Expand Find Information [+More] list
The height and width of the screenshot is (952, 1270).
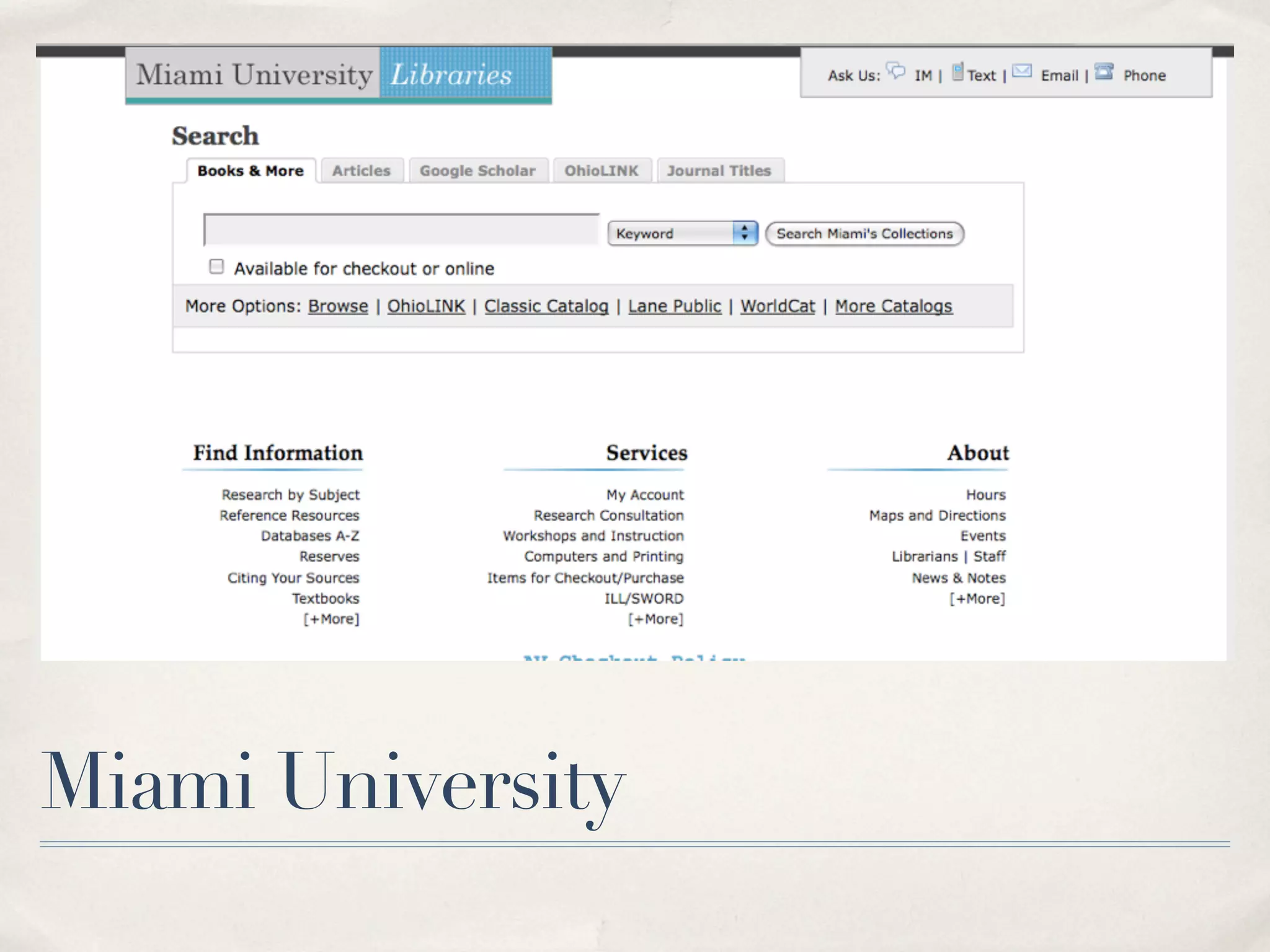(x=331, y=619)
